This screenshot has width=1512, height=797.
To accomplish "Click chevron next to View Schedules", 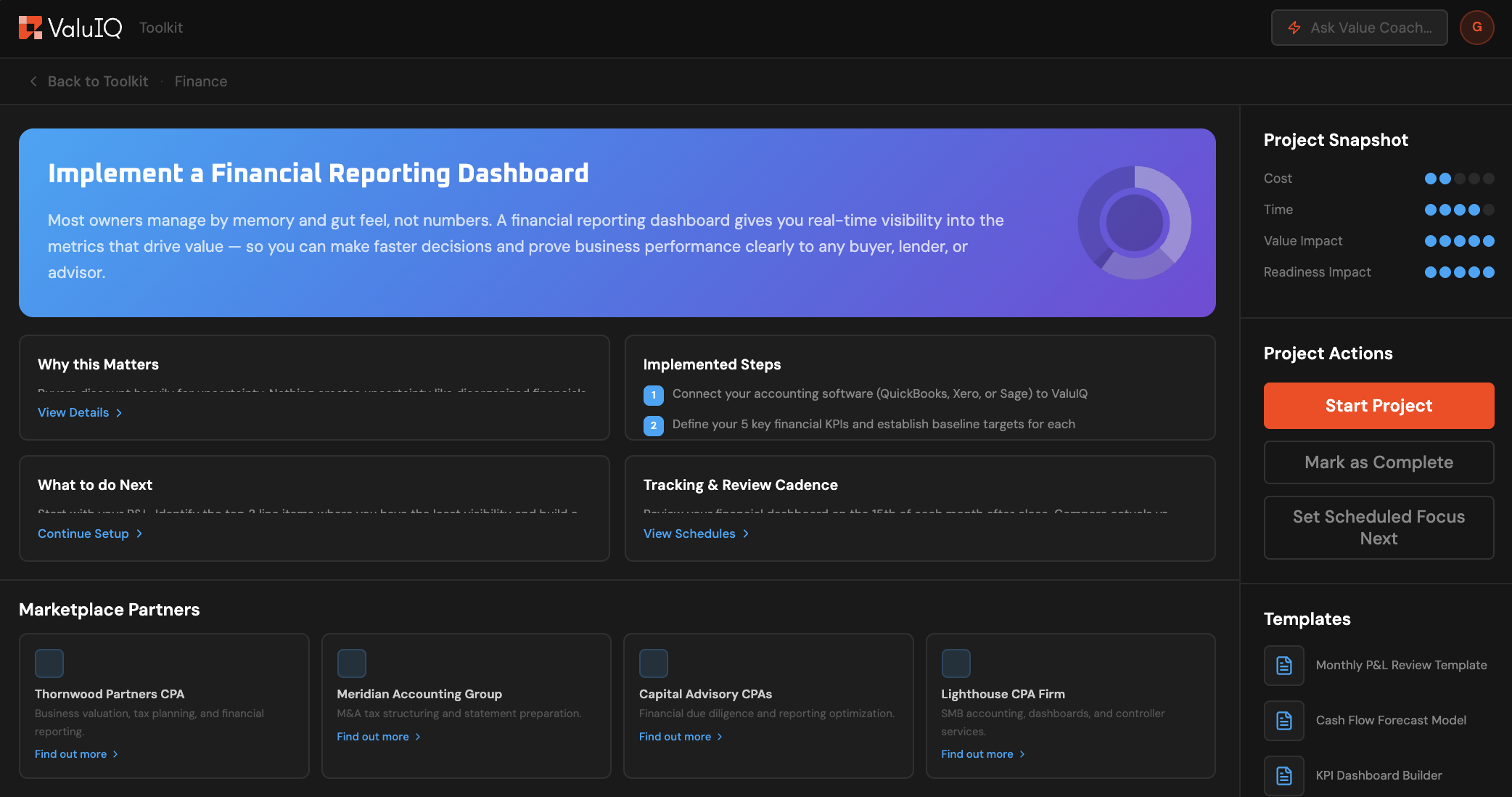I will [x=746, y=534].
